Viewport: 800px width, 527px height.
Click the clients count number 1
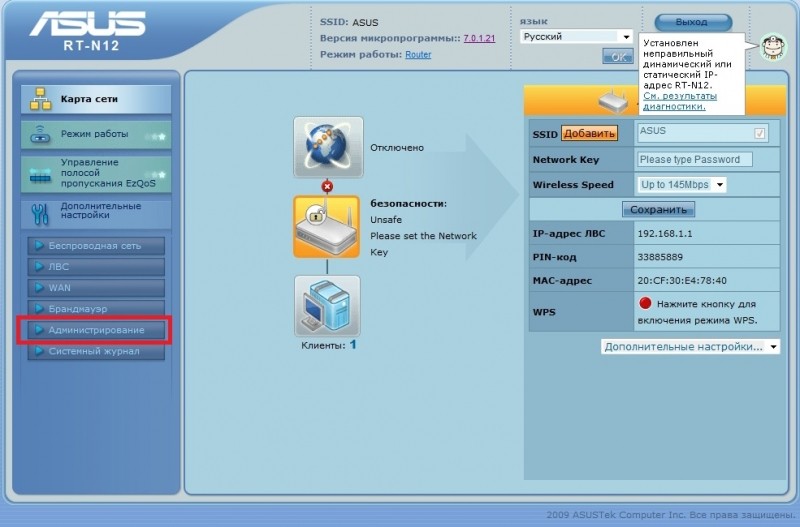point(353,345)
